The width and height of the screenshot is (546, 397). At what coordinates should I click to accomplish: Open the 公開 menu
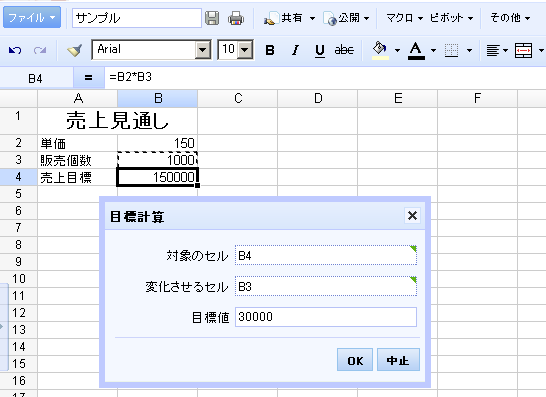(346, 18)
